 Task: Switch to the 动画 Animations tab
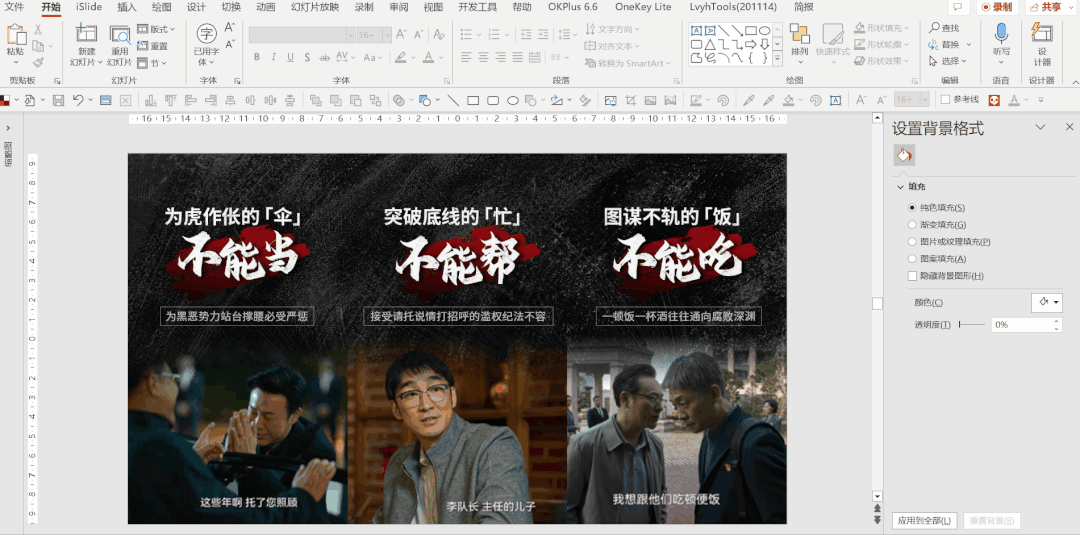click(266, 8)
